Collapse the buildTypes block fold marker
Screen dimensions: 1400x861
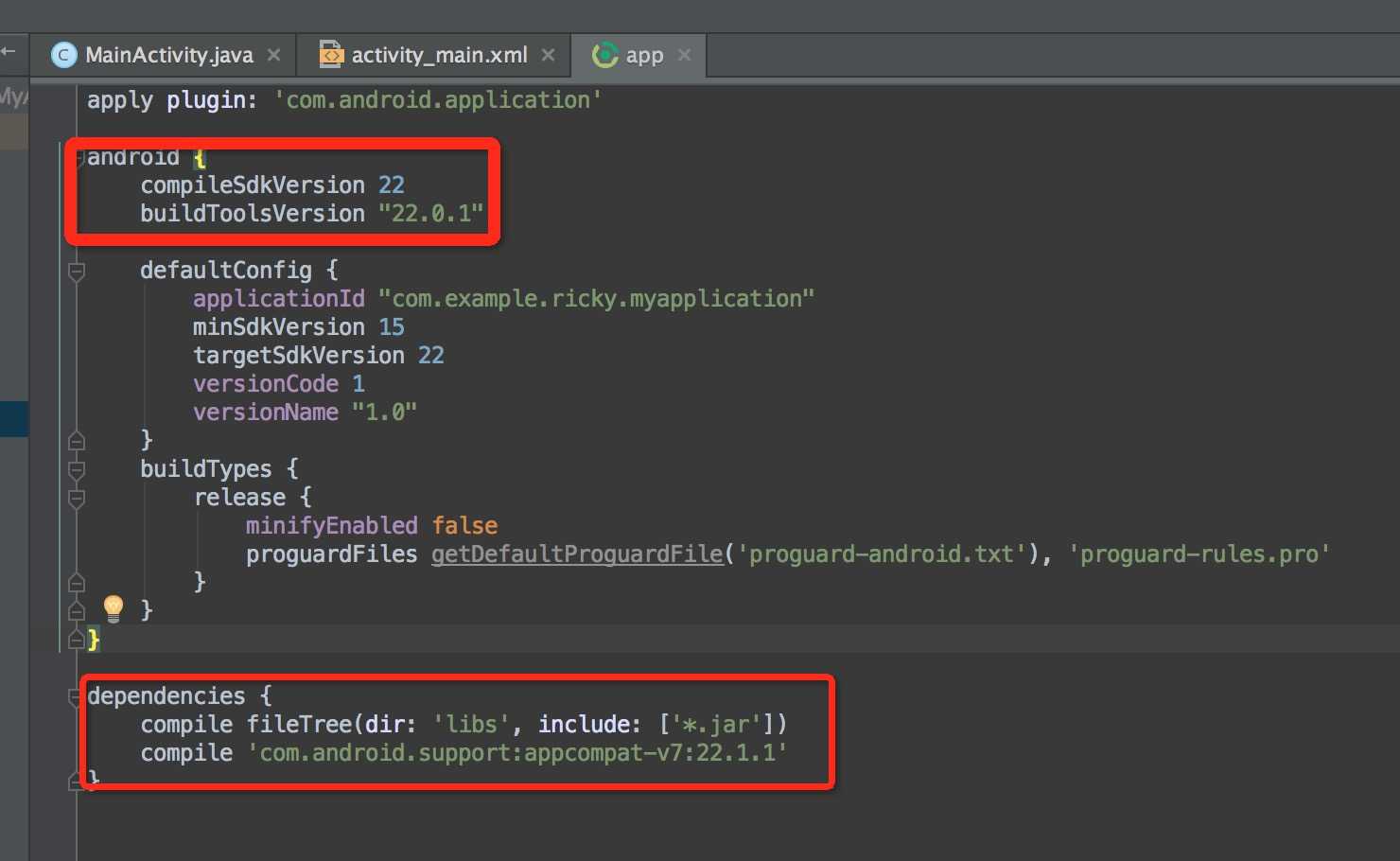[77, 470]
